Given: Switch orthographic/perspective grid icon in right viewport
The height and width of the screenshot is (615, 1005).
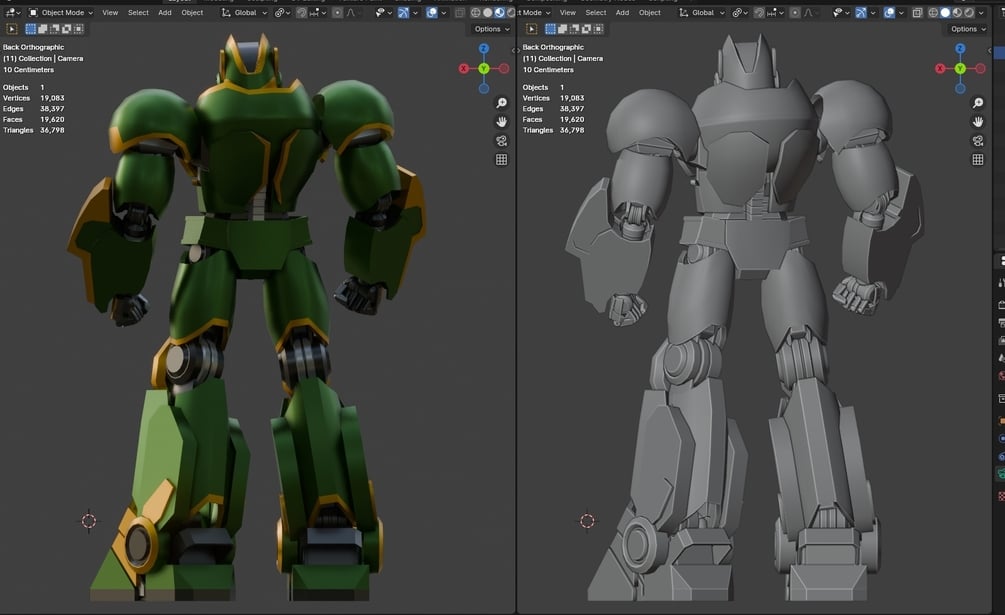Looking at the screenshot, I should [x=978, y=160].
